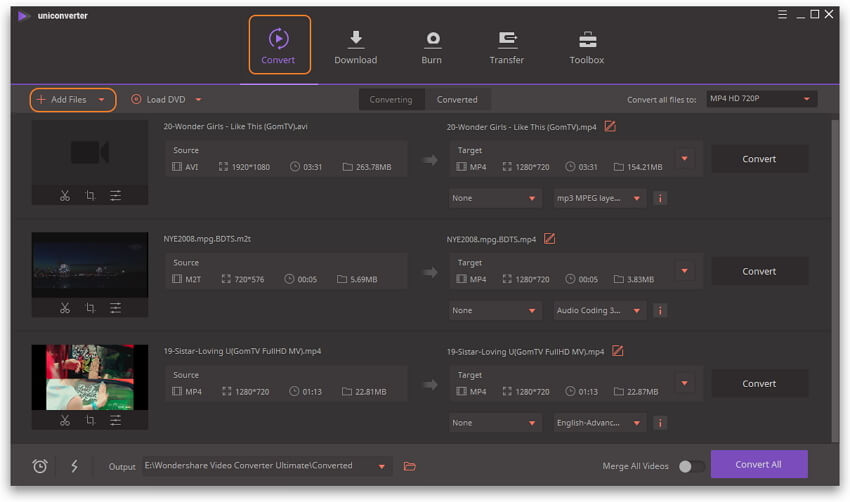Image resolution: width=850 pixels, height=502 pixels.
Task: Convert the Sistar Loving U video
Action: pos(759,383)
